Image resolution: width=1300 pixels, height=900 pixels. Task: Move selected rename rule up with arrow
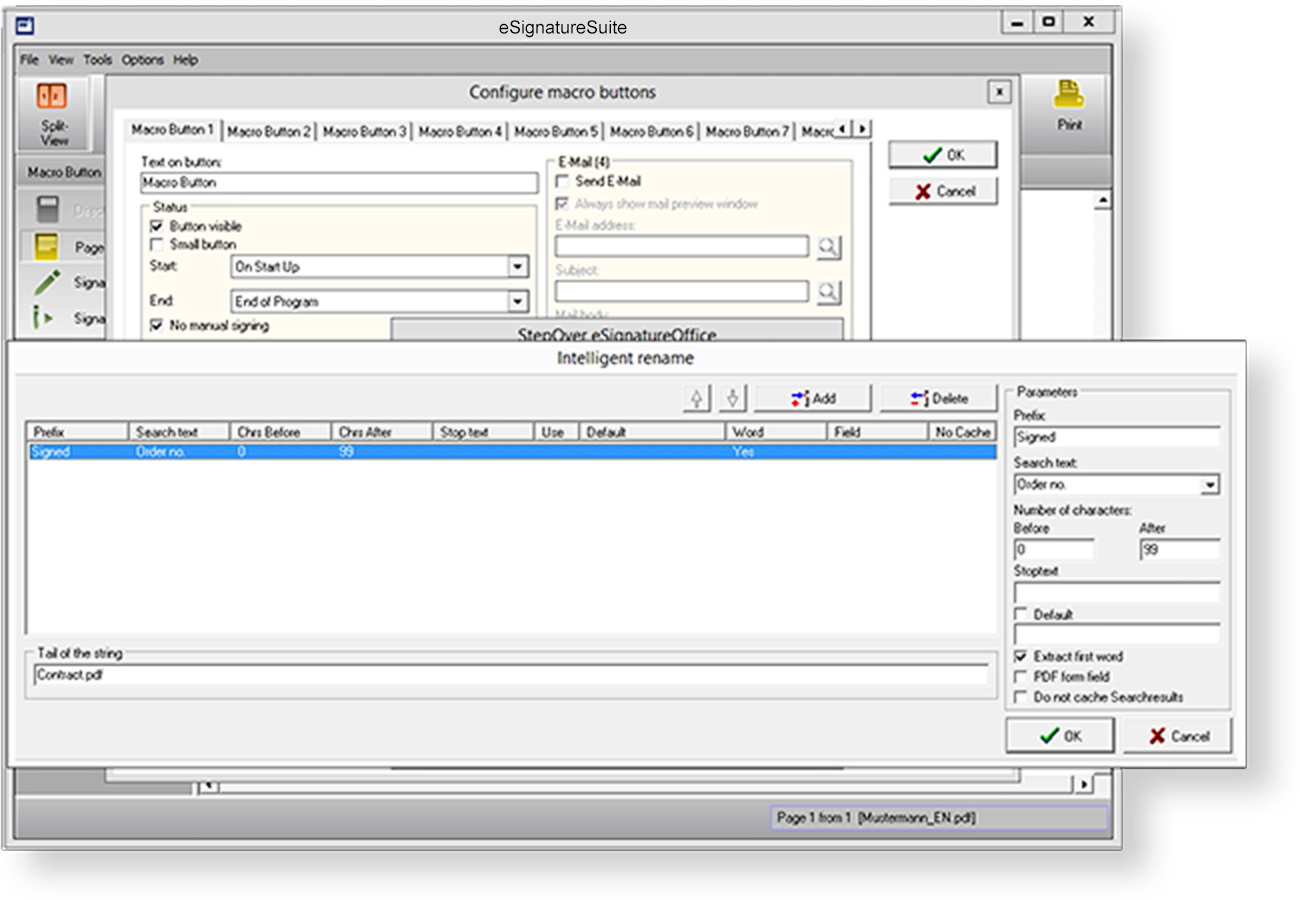pos(697,398)
